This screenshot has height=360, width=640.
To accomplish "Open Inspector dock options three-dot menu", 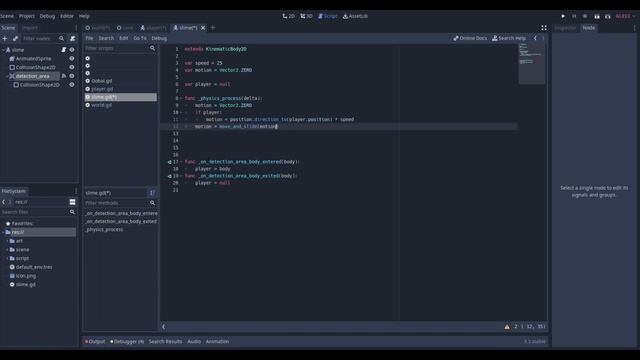I will tap(634, 28).
